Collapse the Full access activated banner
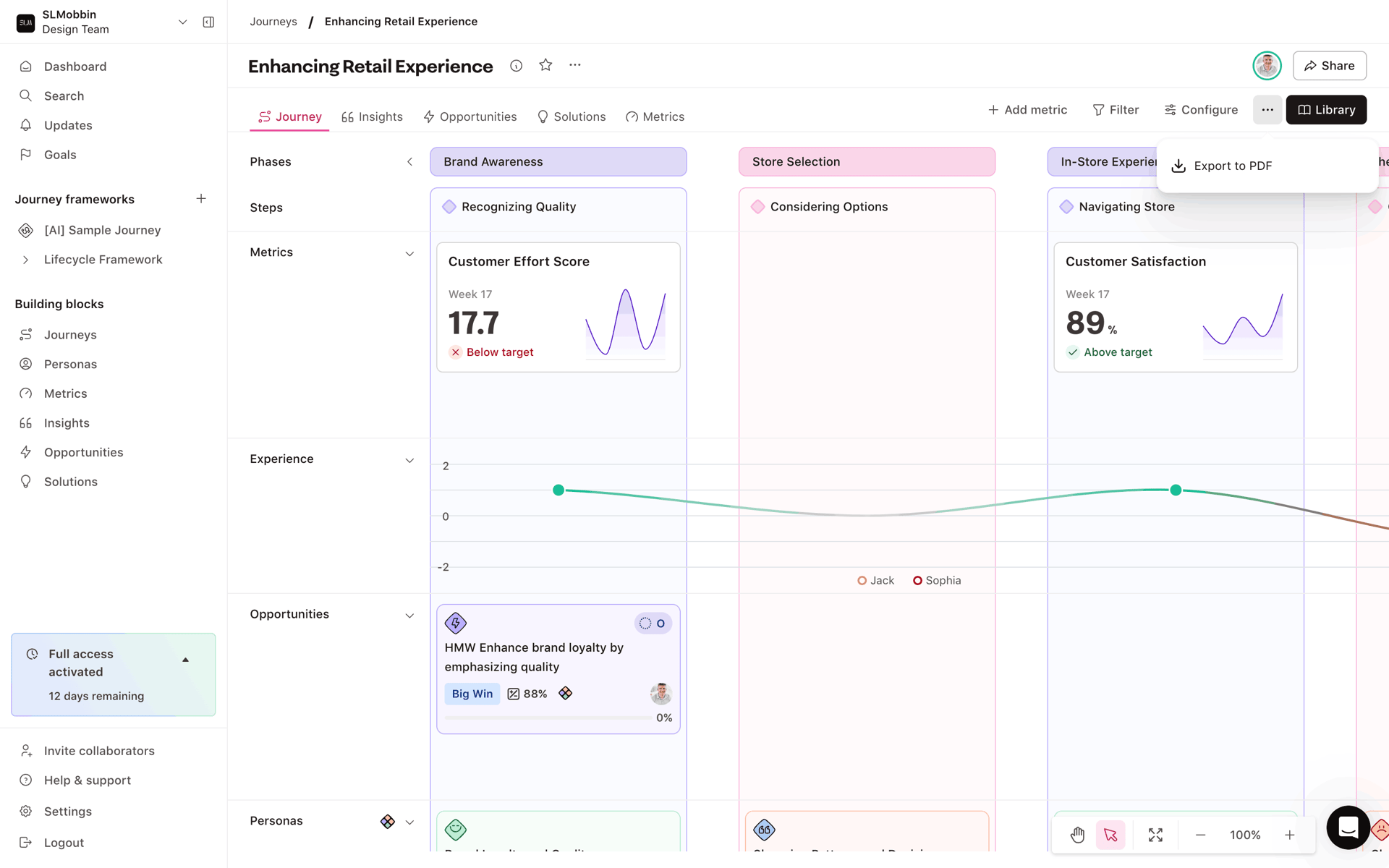 (x=186, y=660)
